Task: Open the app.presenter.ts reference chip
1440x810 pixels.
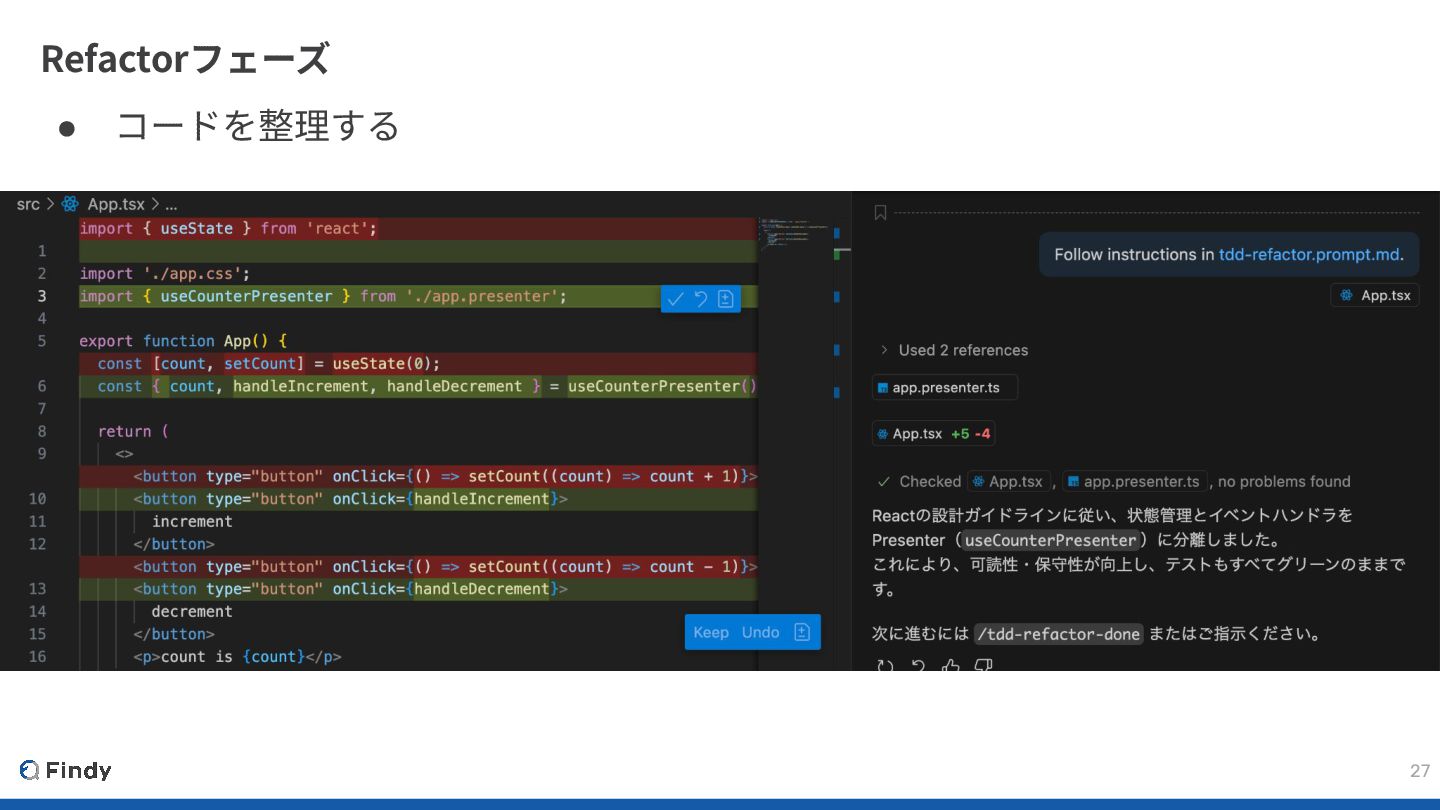Action: point(945,387)
